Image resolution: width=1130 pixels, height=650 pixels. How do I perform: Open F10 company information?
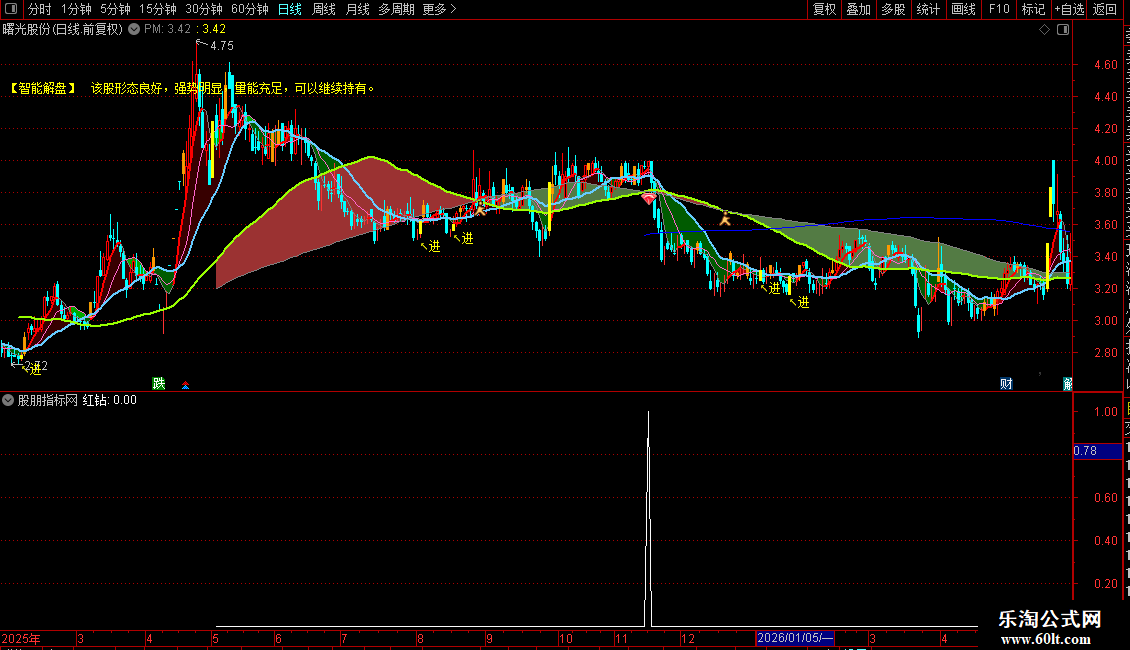[999, 9]
